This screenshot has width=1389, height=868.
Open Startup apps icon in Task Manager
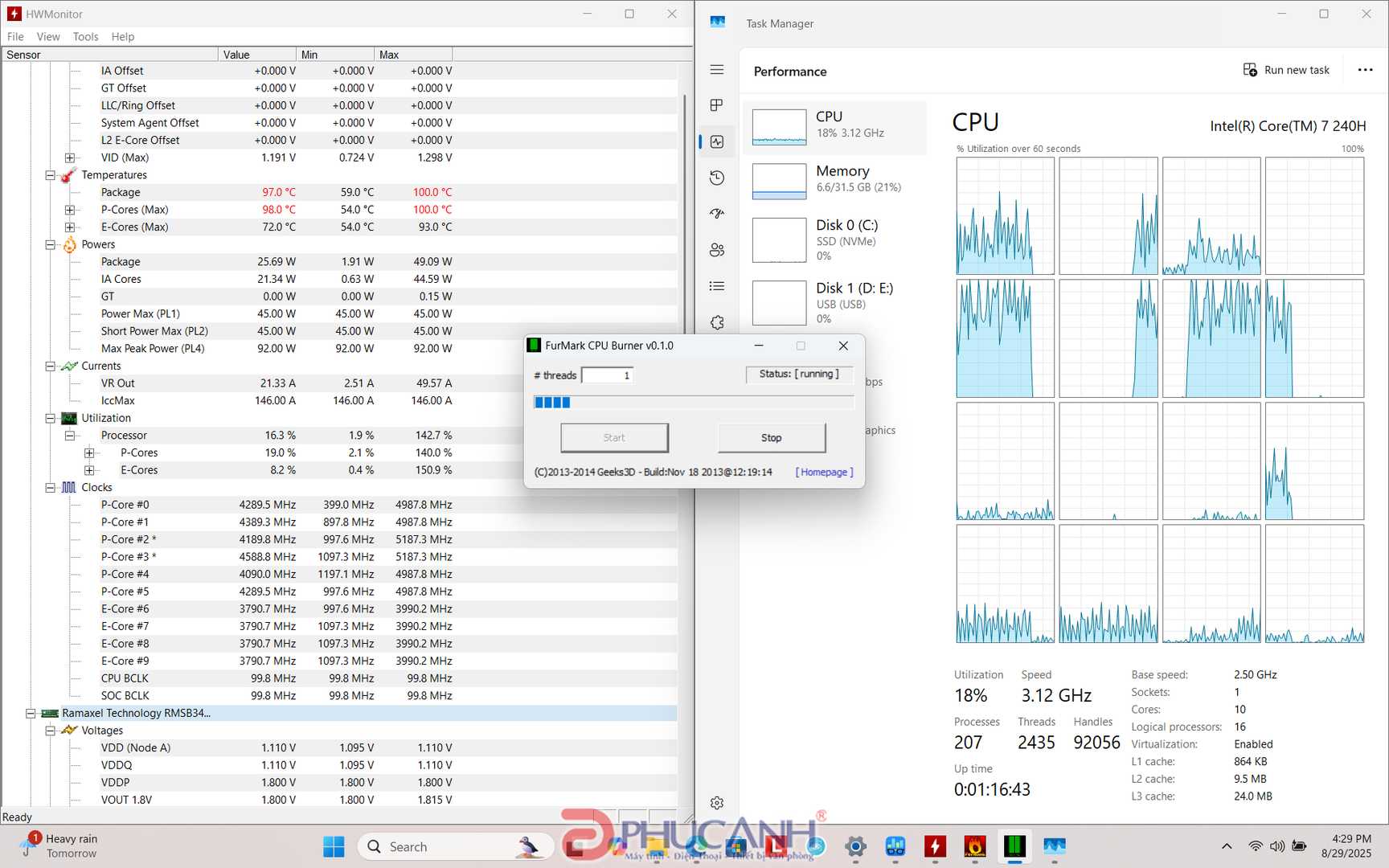pyautogui.click(x=717, y=214)
